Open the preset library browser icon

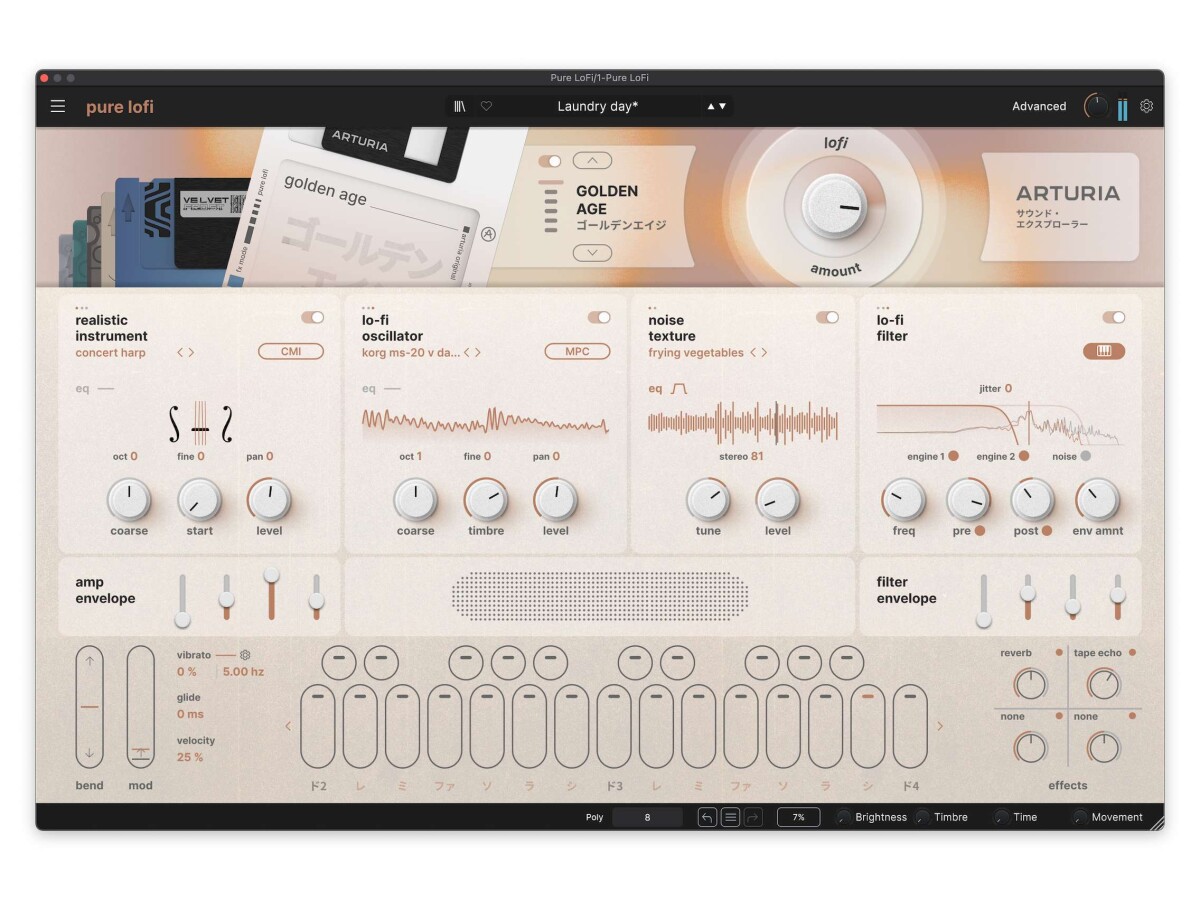coord(460,106)
